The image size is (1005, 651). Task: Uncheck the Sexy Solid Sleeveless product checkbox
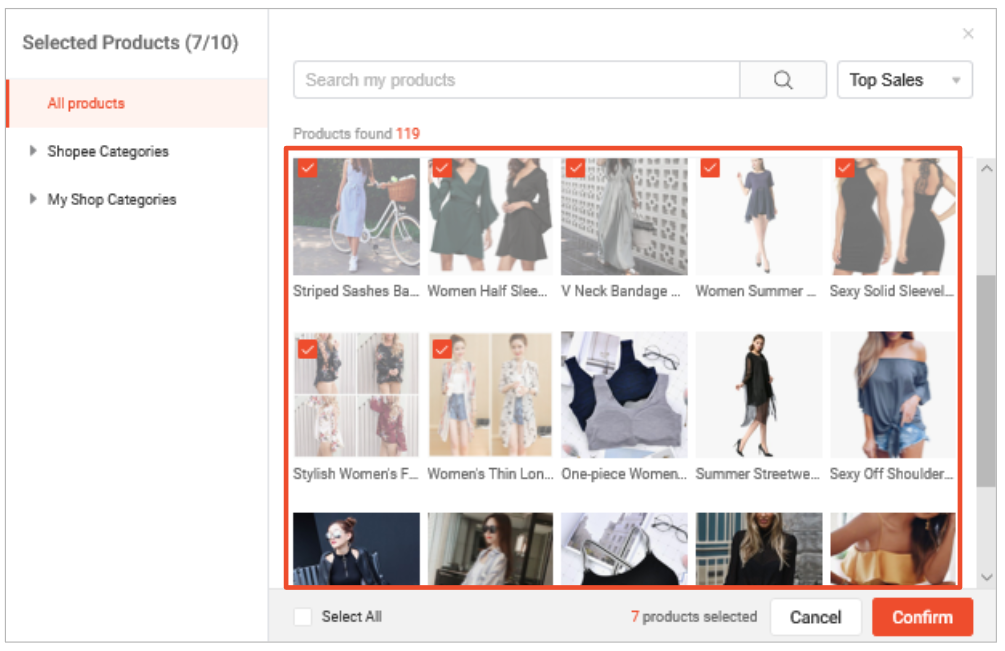(x=845, y=168)
